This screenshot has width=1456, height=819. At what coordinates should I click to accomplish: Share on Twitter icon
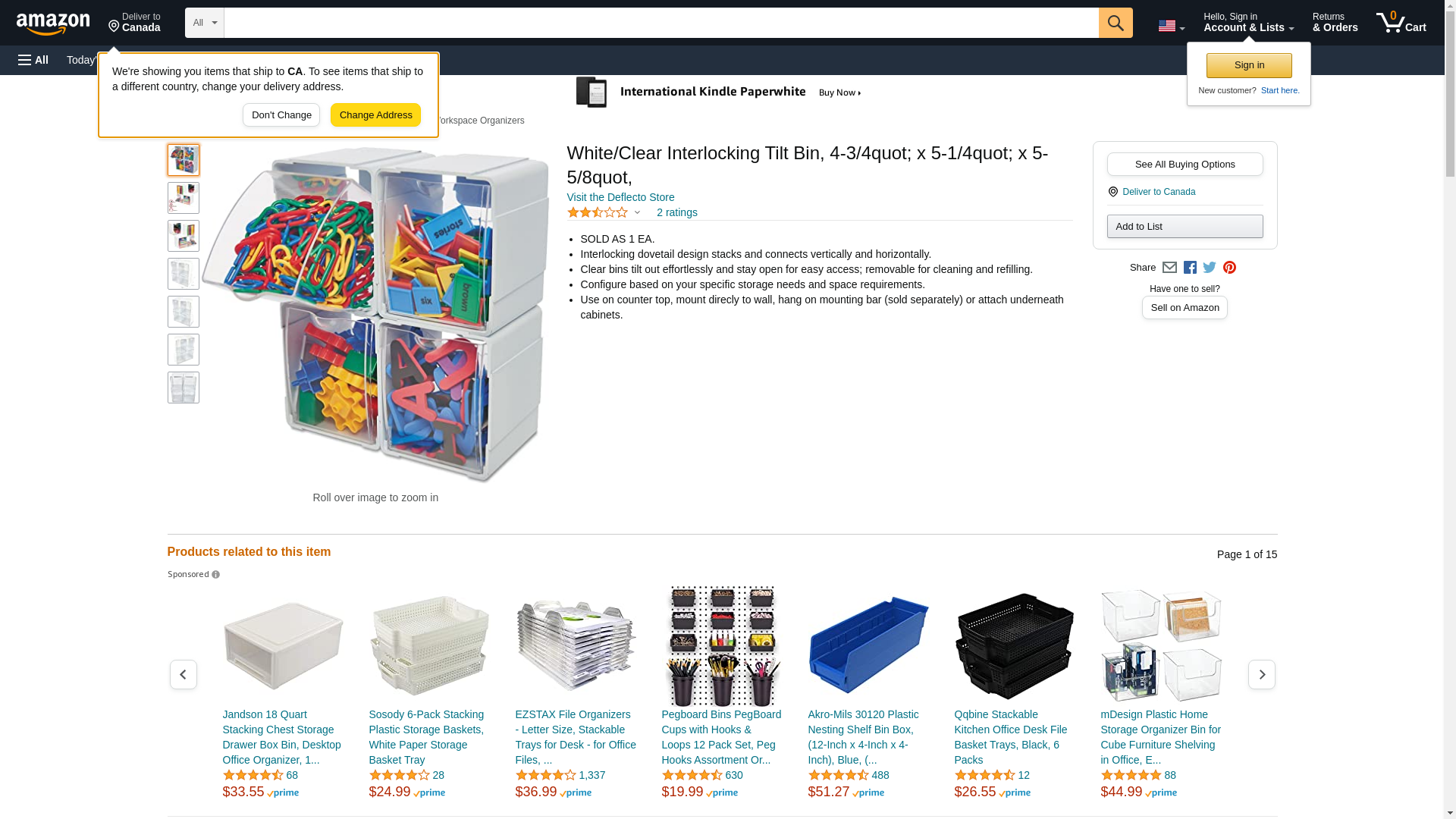coord(1210,267)
